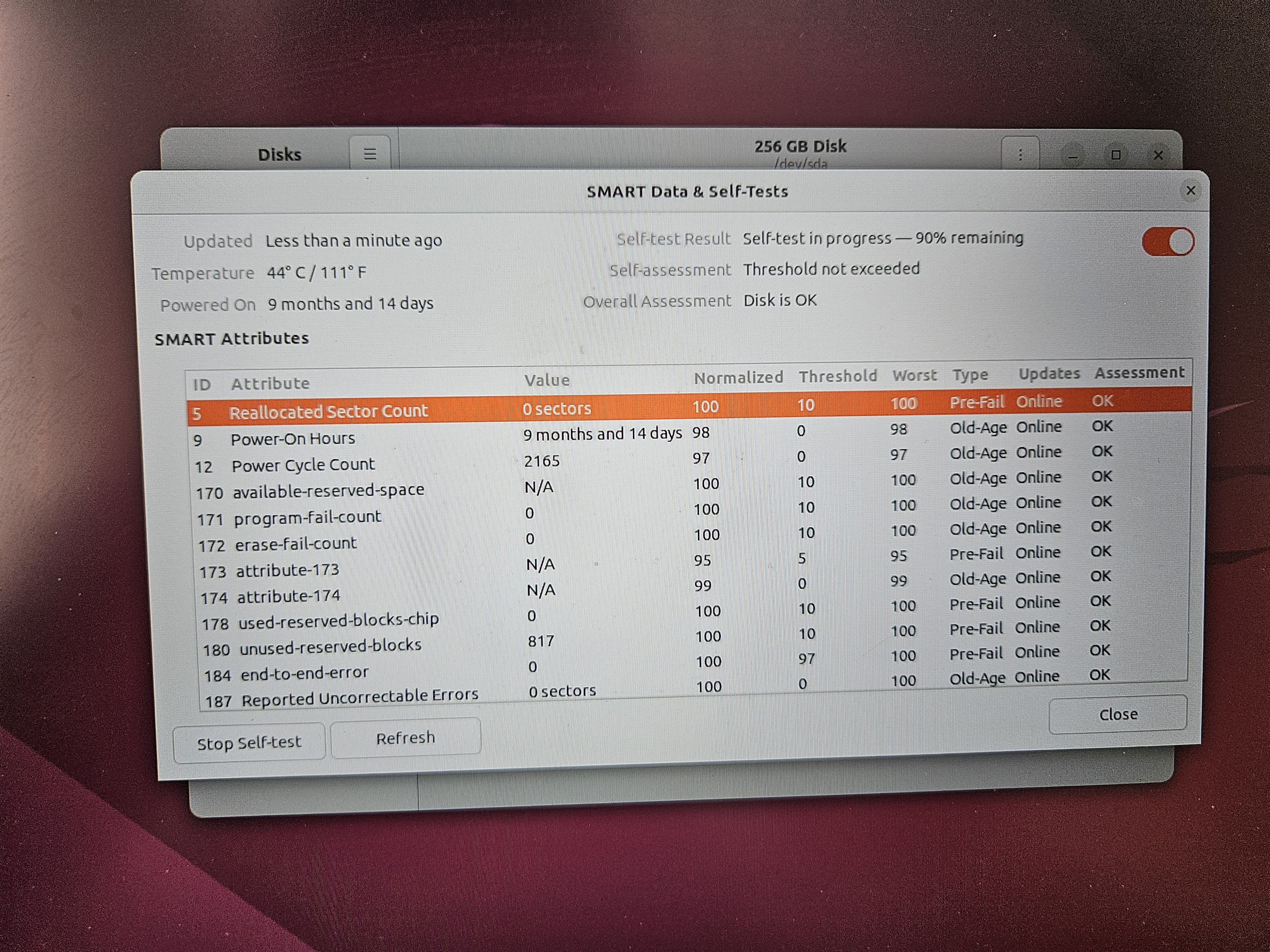Open the three-dot drive options menu

pos(1020,154)
